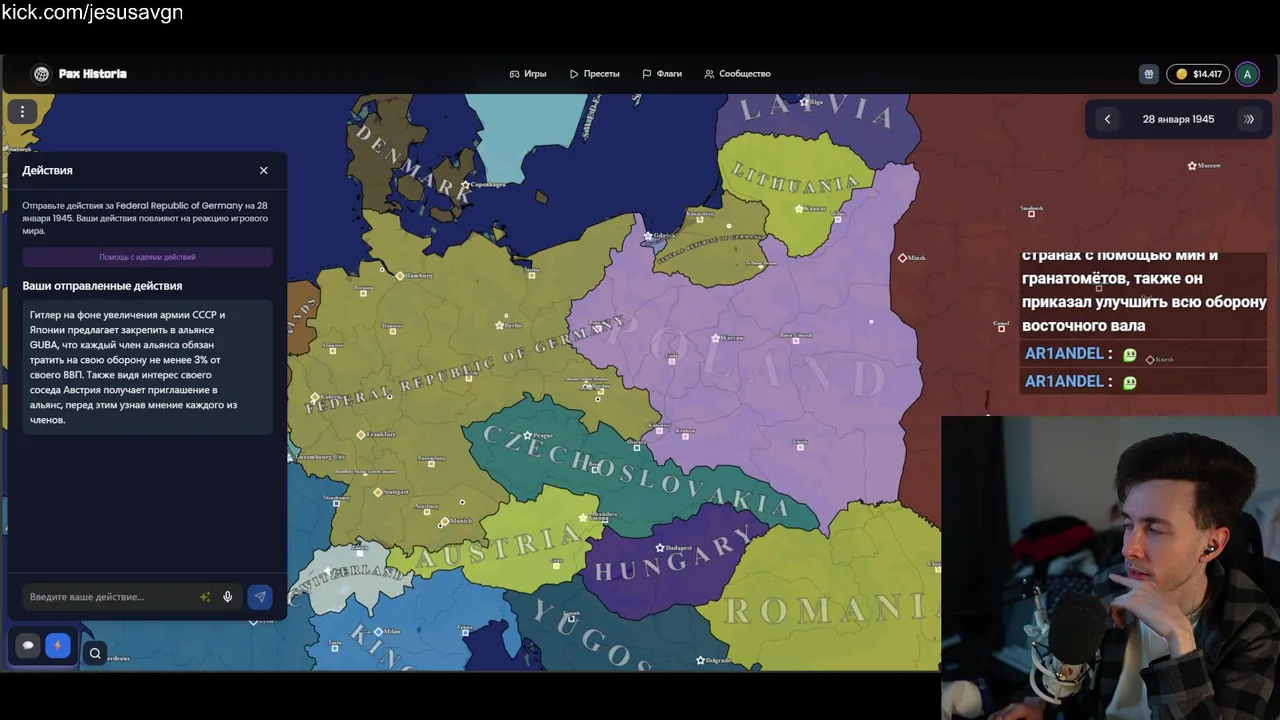The image size is (1280, 720).
Task: Click the Riga capital star marker
Action: [x=803, y=102]
